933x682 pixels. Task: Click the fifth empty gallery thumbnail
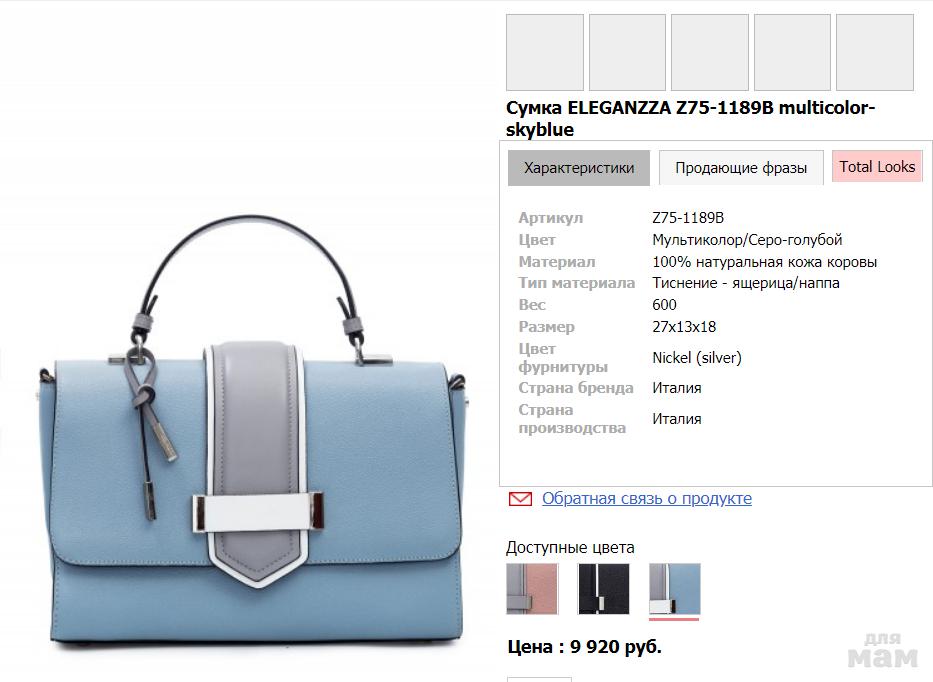pyautogui.click(x=875, y=52)
